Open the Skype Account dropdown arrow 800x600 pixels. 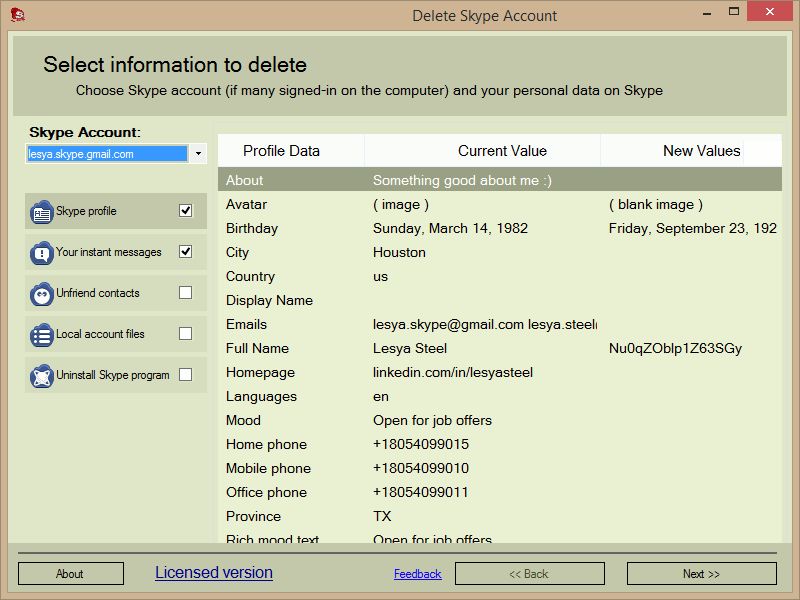[x=198, y=154]
